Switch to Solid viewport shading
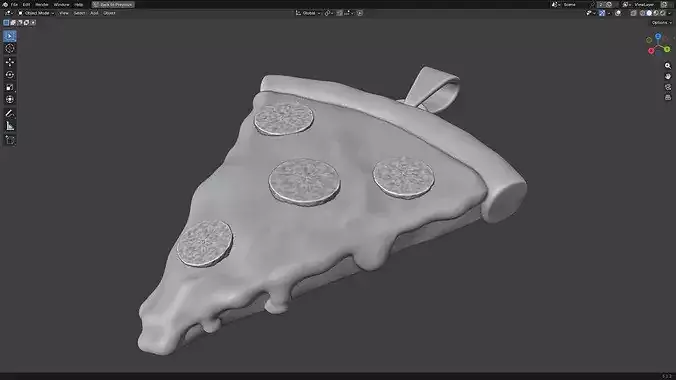 [649, 13]
